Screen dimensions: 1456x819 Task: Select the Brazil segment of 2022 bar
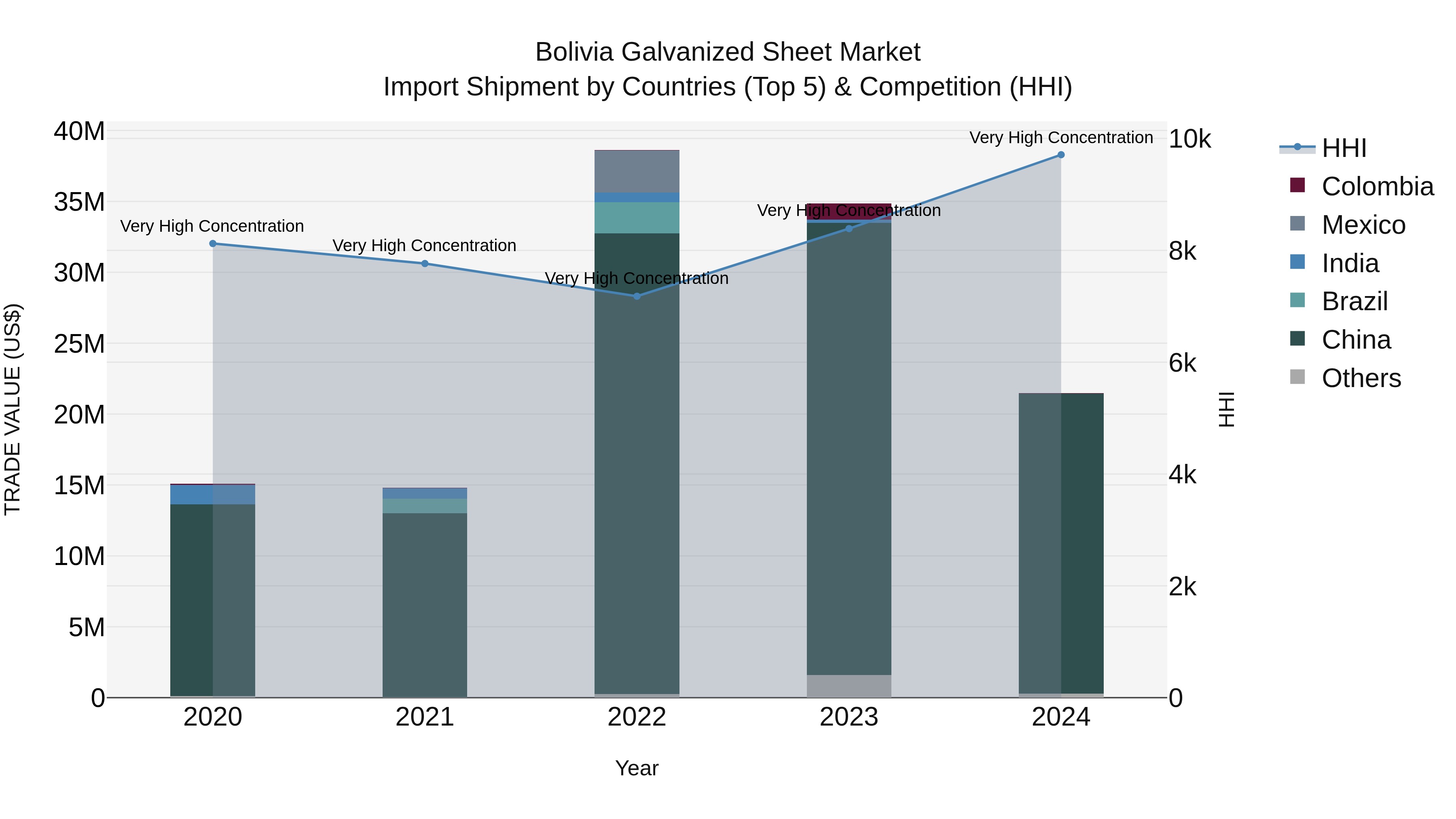tap(637, 218)
